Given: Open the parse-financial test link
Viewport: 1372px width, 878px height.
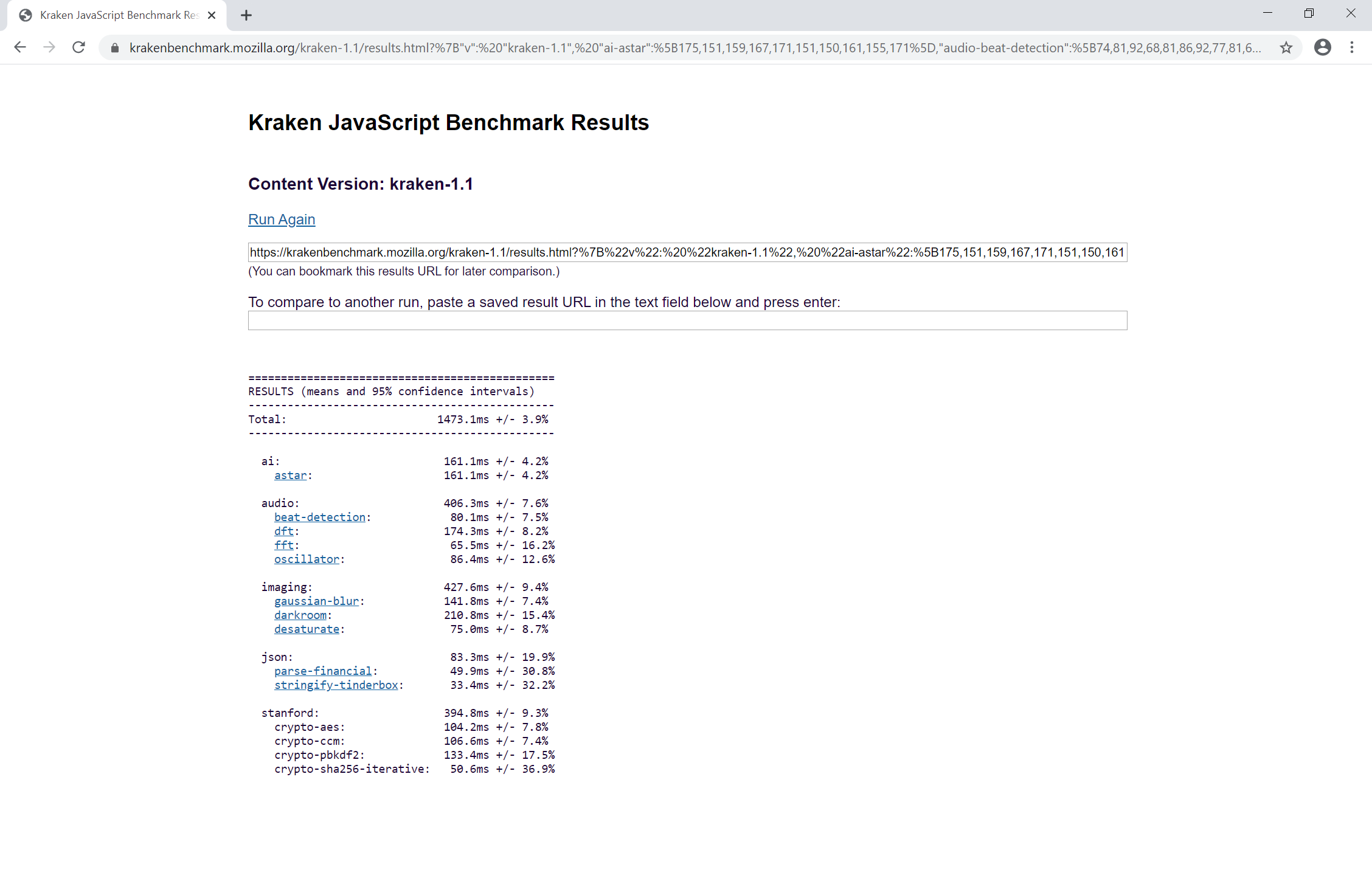Looking at the screenshot, I should tap(323, 671).
